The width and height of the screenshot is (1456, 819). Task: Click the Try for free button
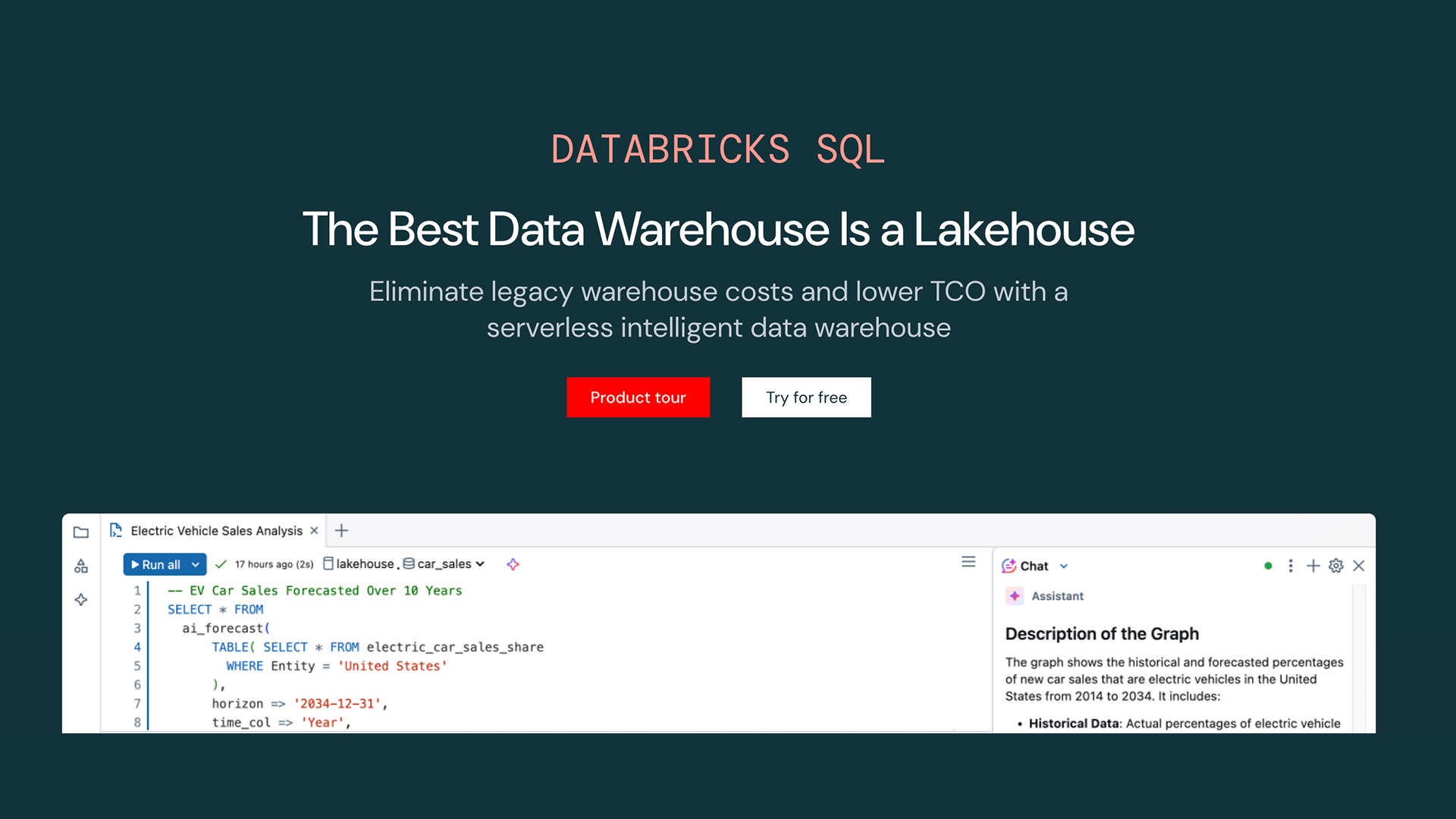806,397
